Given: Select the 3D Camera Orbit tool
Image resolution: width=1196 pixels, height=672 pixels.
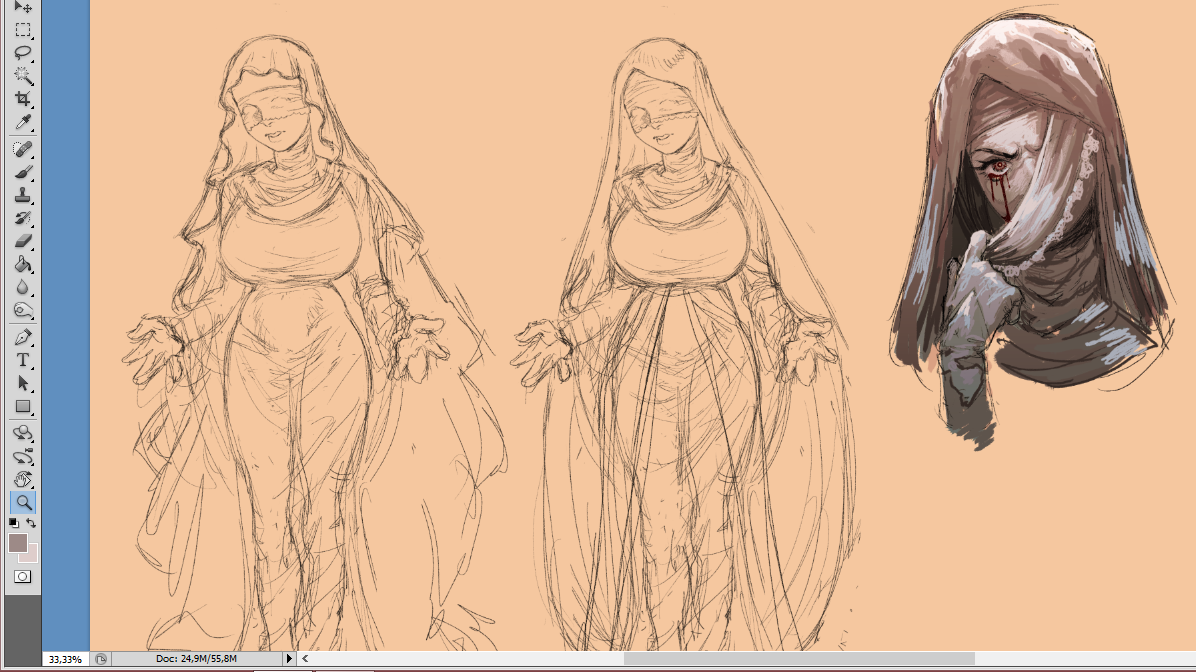Looking at the screenshot, I should point(23,456).
